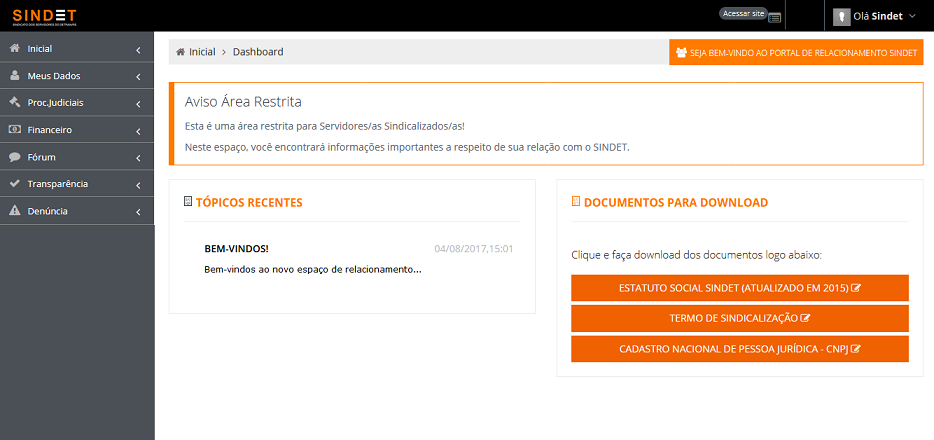
Task: Click the Clique e faça download instruction text
Action: tap(696, 255)
